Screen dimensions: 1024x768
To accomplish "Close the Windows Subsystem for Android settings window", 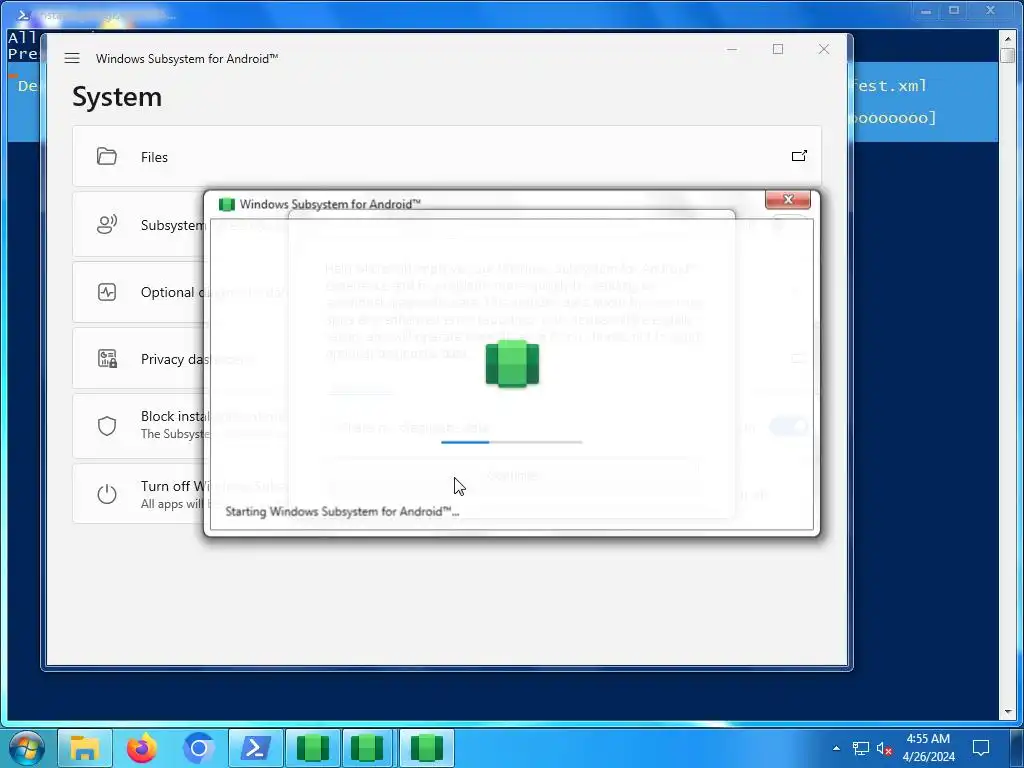I will pyautogui.click(x=824, y=49).
